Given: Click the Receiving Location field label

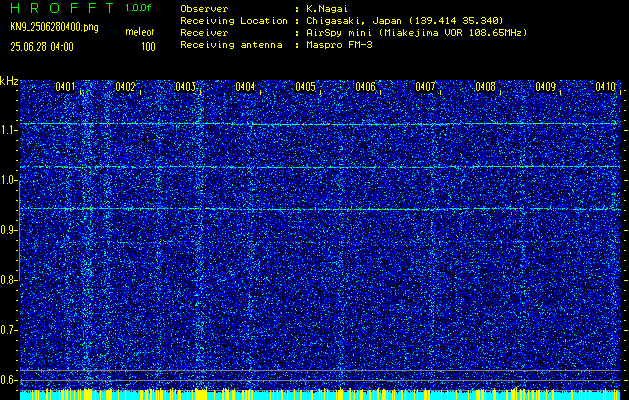Looking at the screenshot, I should pos(234,21).
